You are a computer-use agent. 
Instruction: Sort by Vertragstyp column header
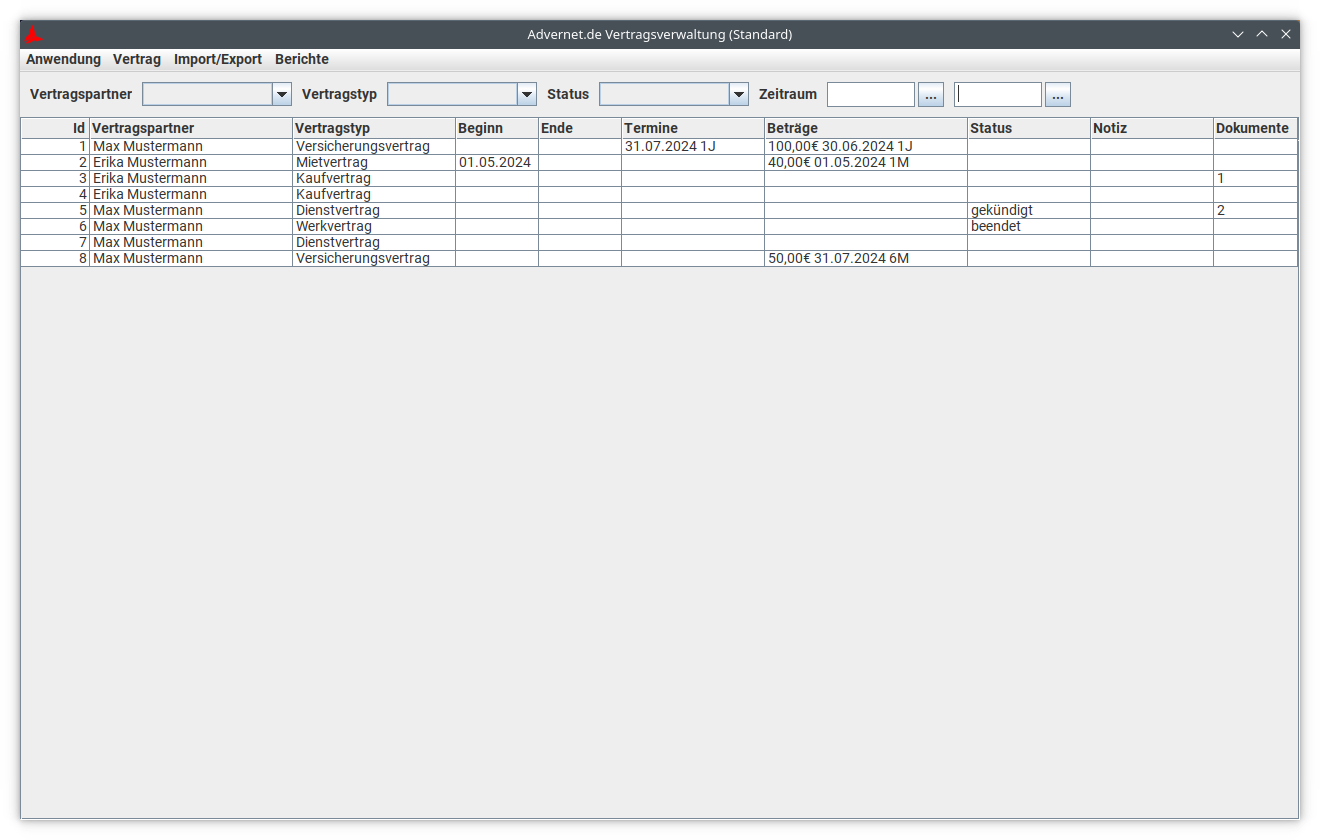coord(374,128)
